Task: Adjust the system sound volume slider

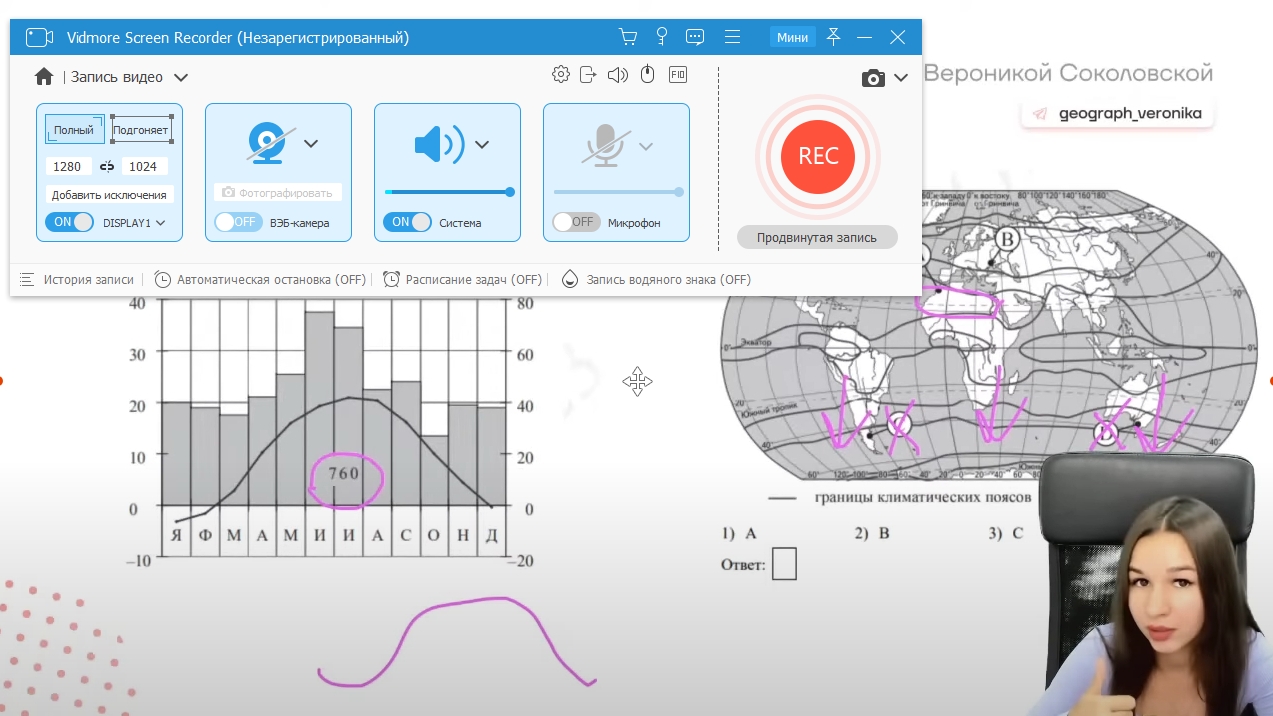Action: [x=448, y=192]
